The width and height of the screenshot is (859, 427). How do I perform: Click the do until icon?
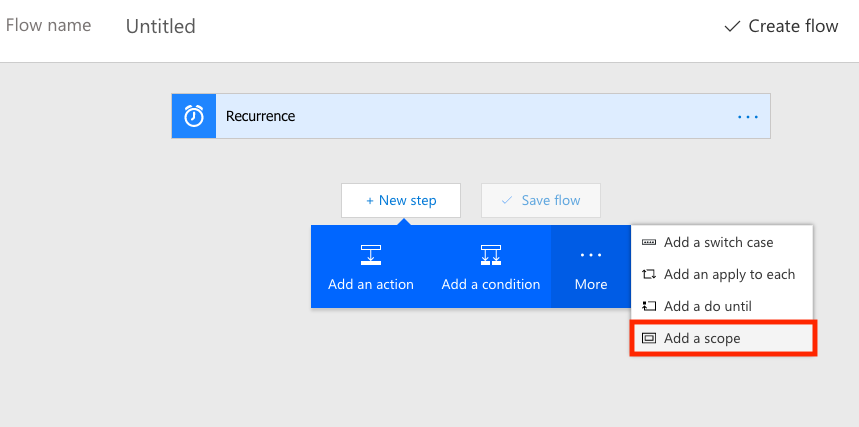[649, 306]
